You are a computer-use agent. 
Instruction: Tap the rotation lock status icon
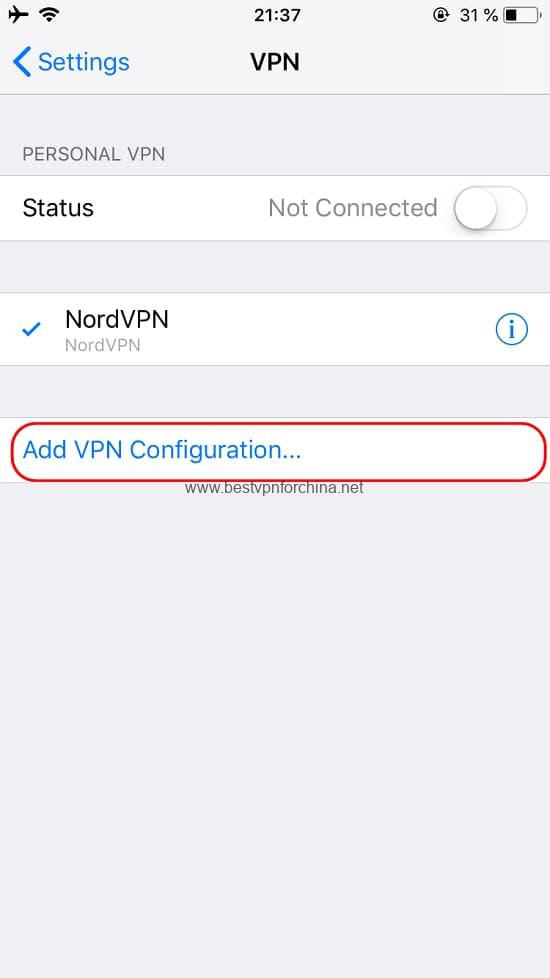[441, 15]
